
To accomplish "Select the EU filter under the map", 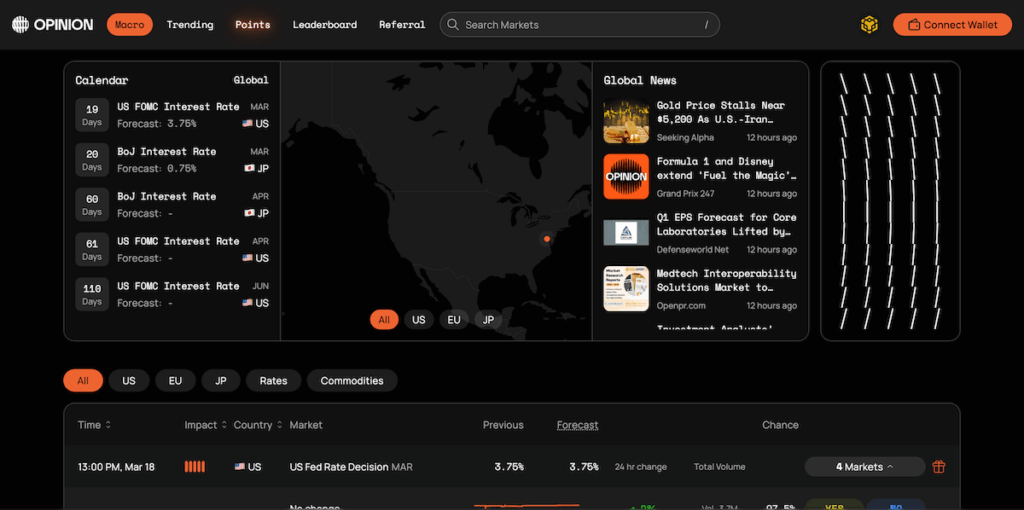I will (x=454, y=320).
